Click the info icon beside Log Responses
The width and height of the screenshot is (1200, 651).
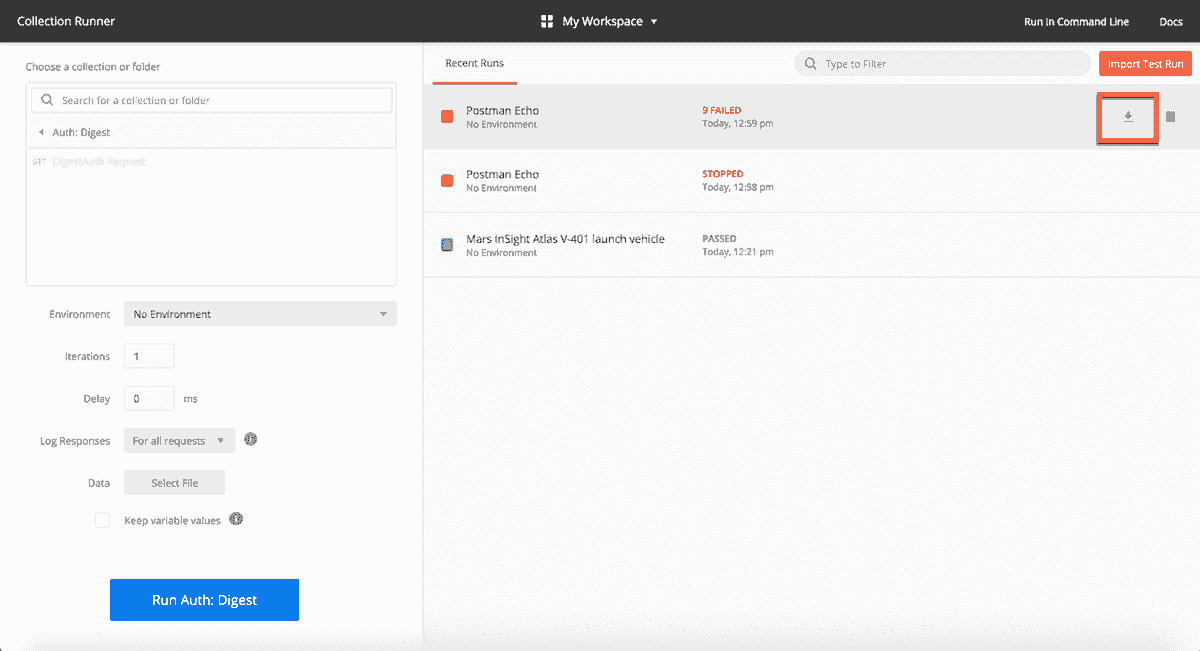(250, 439)
